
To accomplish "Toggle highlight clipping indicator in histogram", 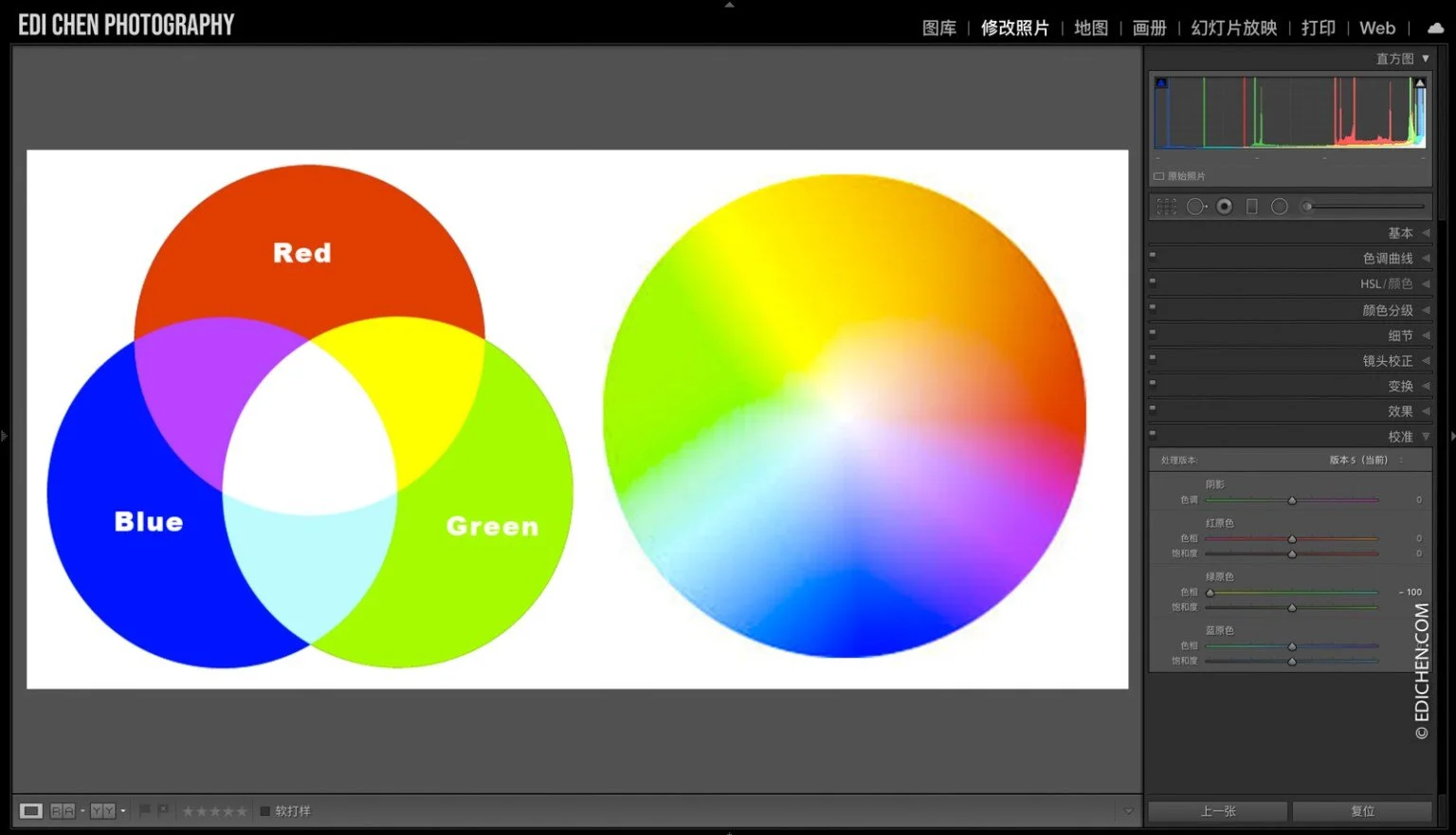I will (x=1420, y=83).
